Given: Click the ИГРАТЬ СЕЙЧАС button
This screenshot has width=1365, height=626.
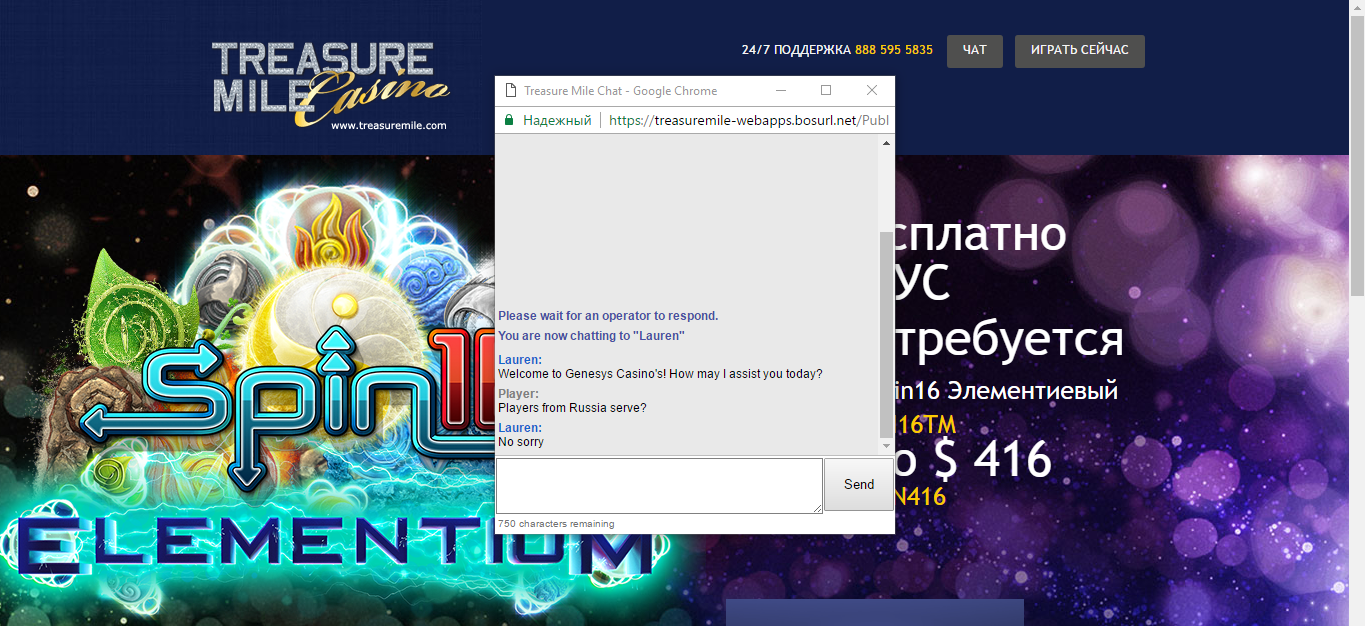Looking at the screenshot, I should (1080, 51).
